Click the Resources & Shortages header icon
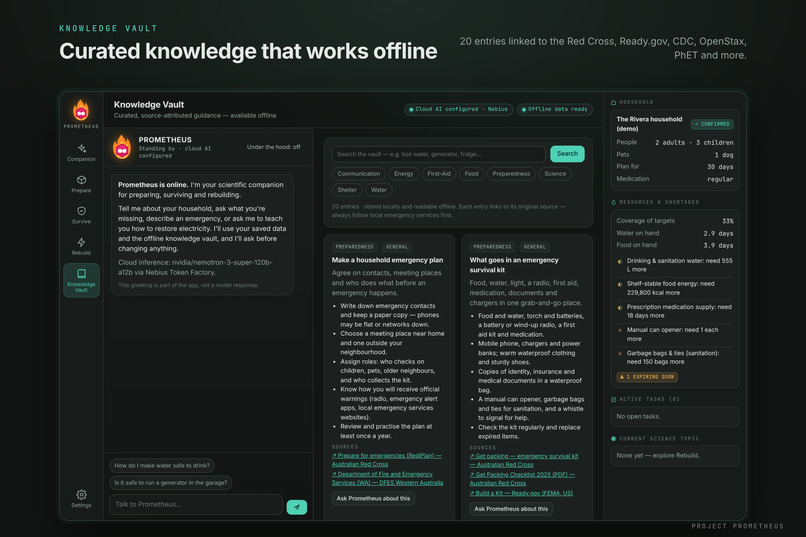Viewport: 806px width, 537px height. 613,202
